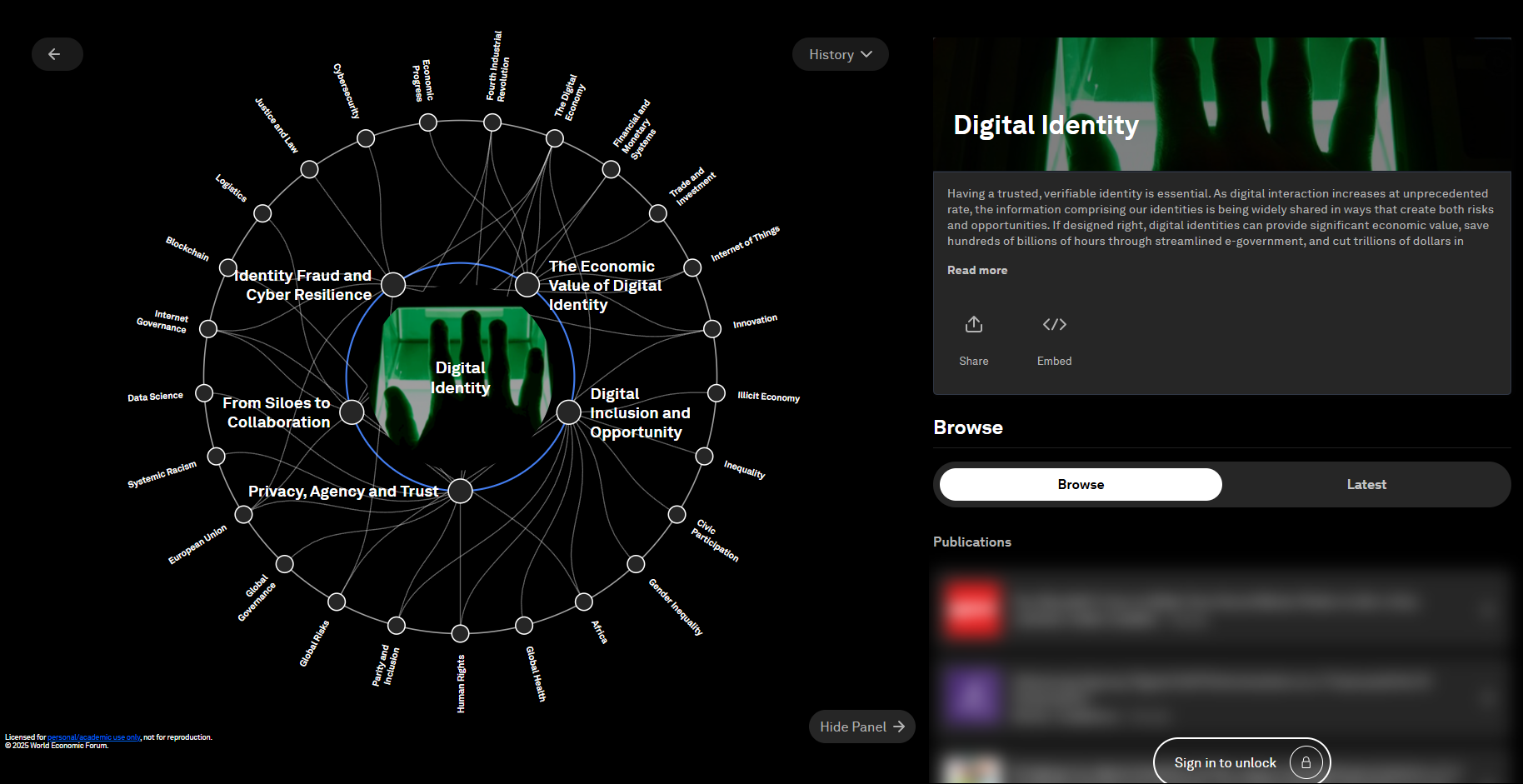This screenshot has height=784, width=1523.
Task: Click the Internet Governance topic node
Action: [x=208, y=328]
